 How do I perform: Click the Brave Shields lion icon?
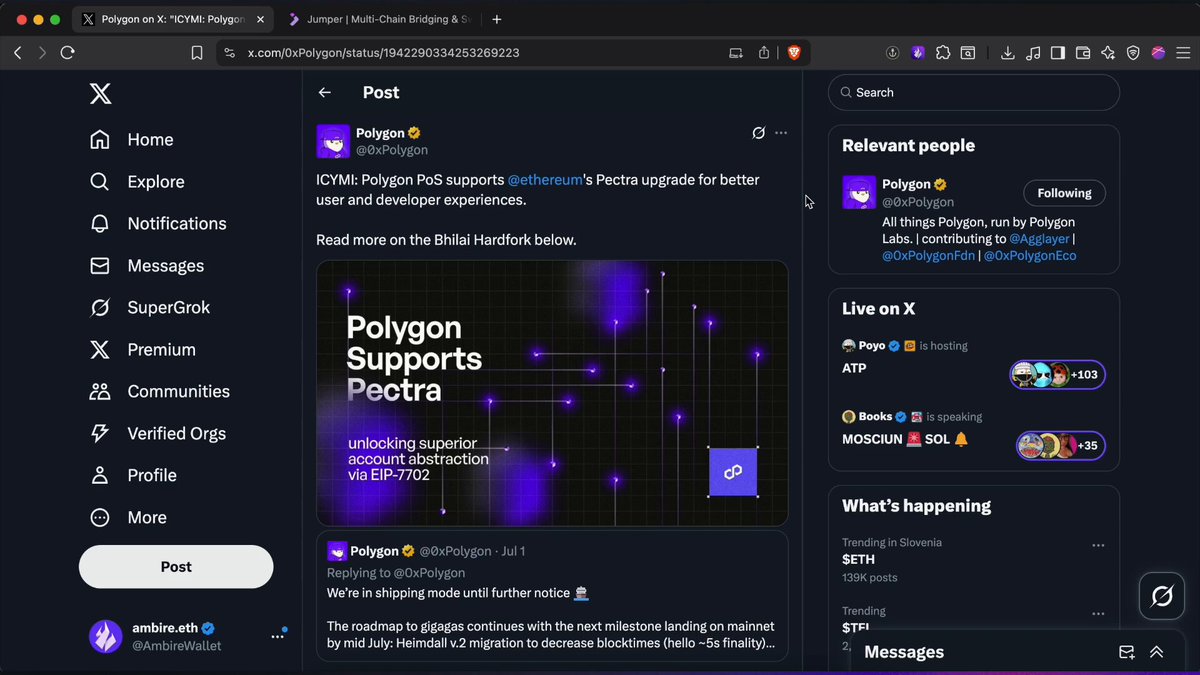(795, 53)
